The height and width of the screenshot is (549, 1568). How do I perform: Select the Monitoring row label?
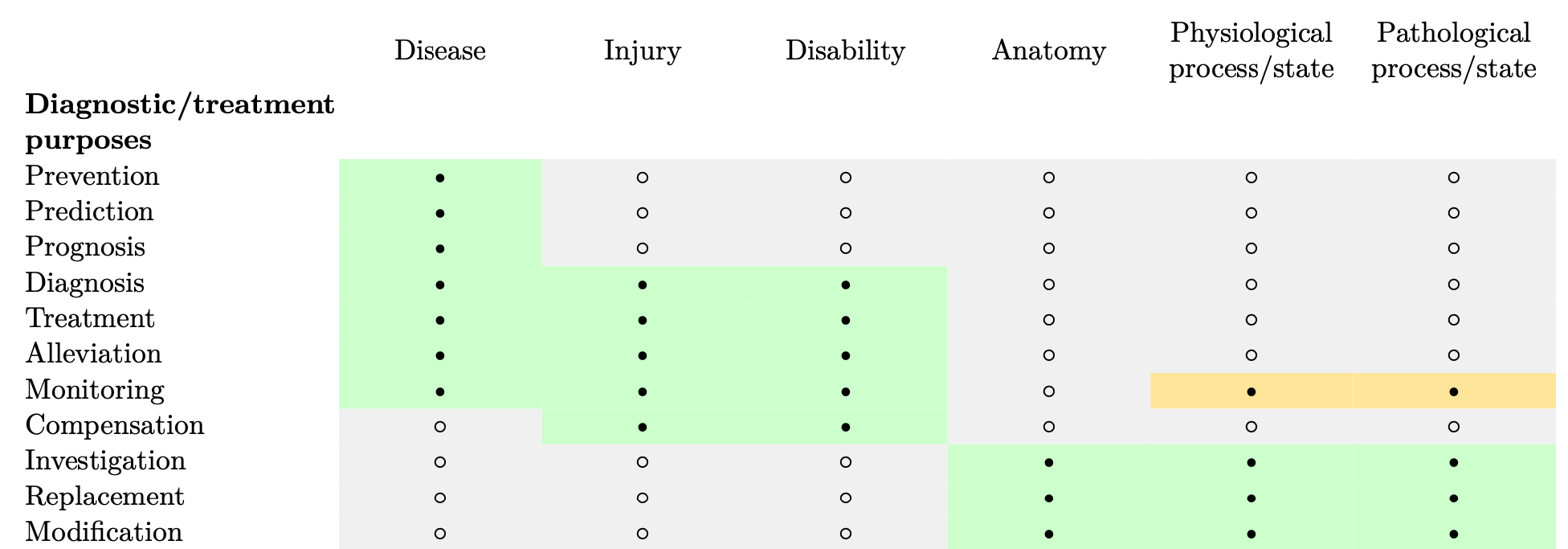coord(95,391)
